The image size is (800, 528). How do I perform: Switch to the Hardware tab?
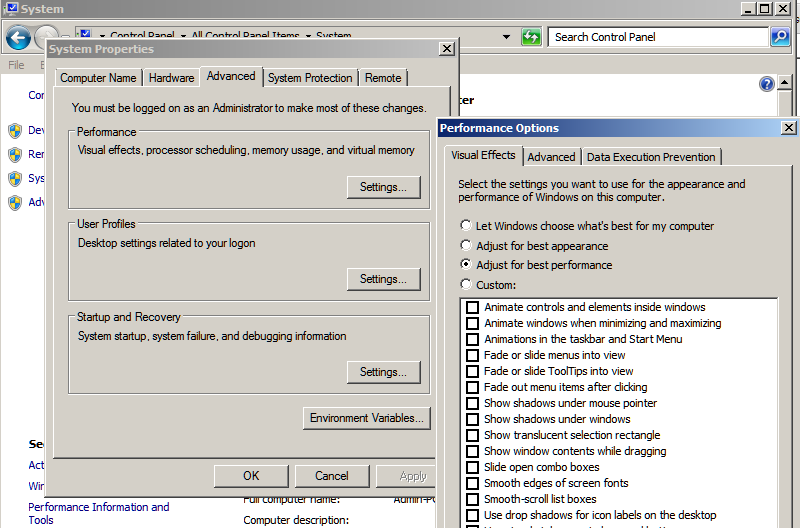(x=171, y=78)
